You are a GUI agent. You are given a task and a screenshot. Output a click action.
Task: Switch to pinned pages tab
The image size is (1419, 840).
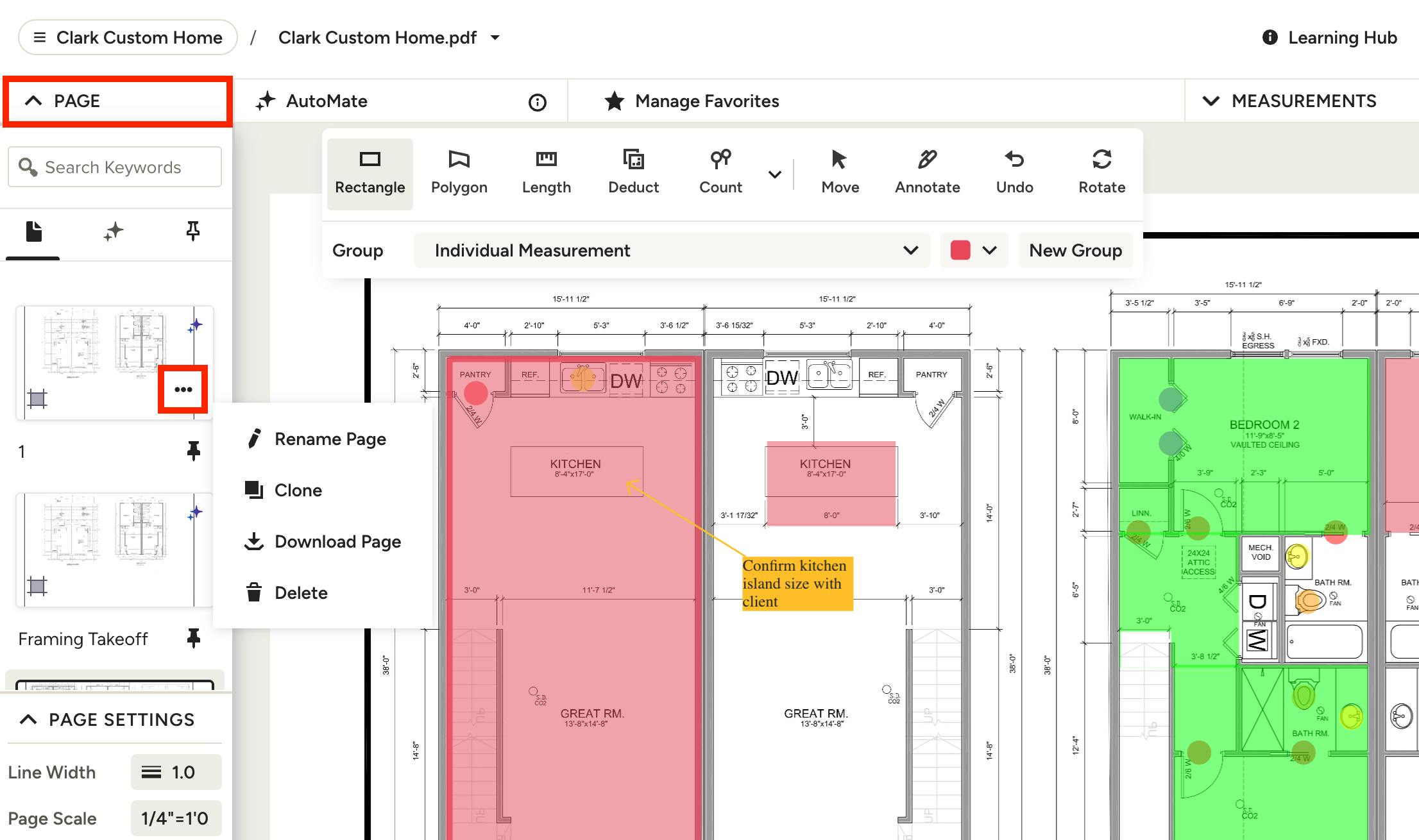click(x=192, y=231)
